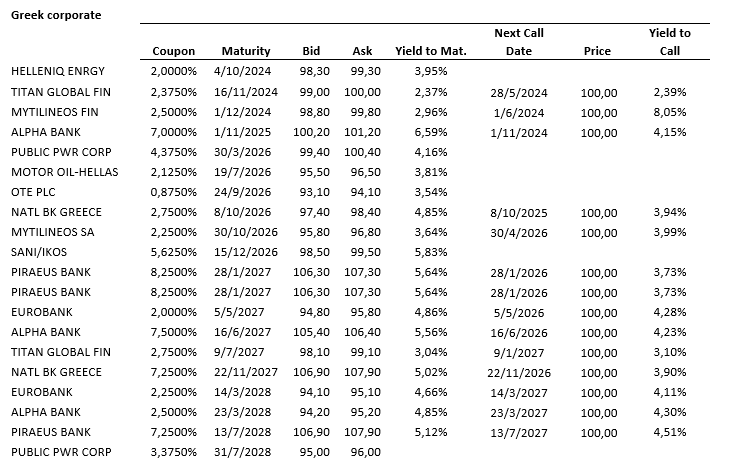Click the Yield to Call header
Viewport: 739px width, 473px height.
tap(669, 42)
